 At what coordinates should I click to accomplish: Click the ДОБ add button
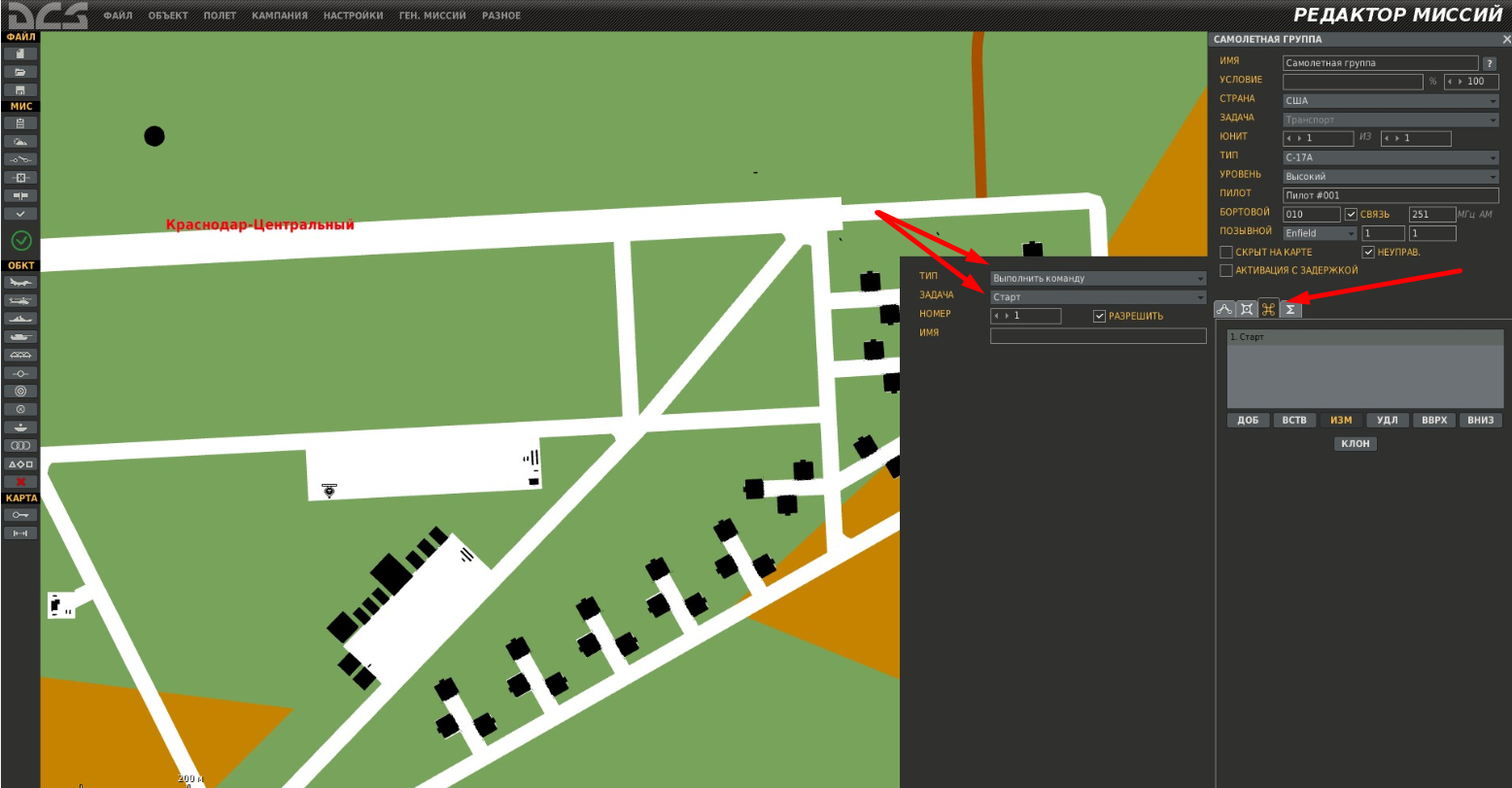(1248, 421)
